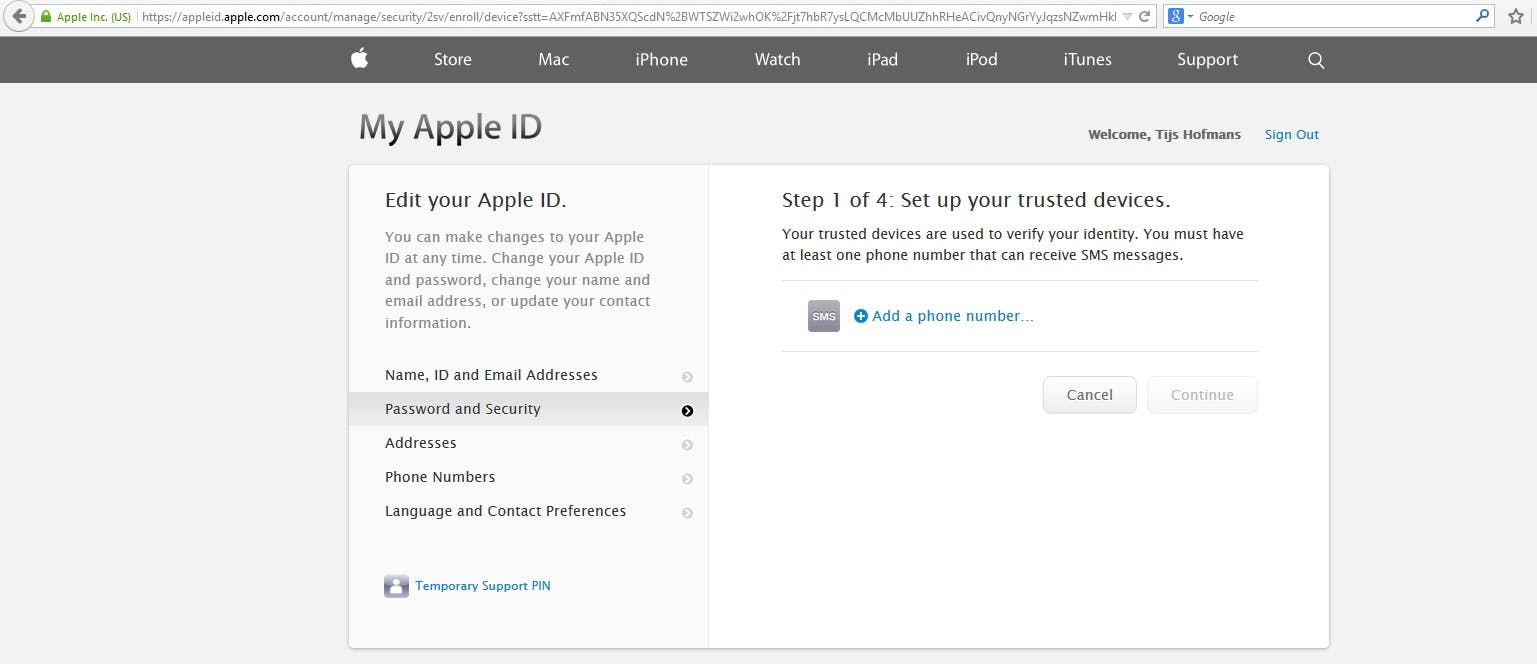The image size is (1537, 664).
Task: Click Add a phone number link
Action: 952,316
